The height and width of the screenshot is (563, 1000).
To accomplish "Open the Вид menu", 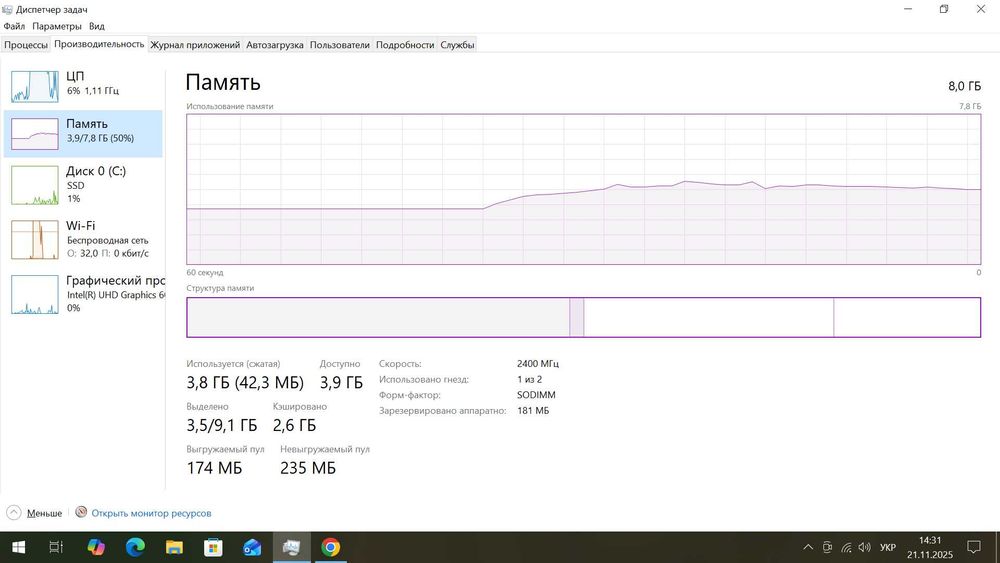I will (97, 26).
